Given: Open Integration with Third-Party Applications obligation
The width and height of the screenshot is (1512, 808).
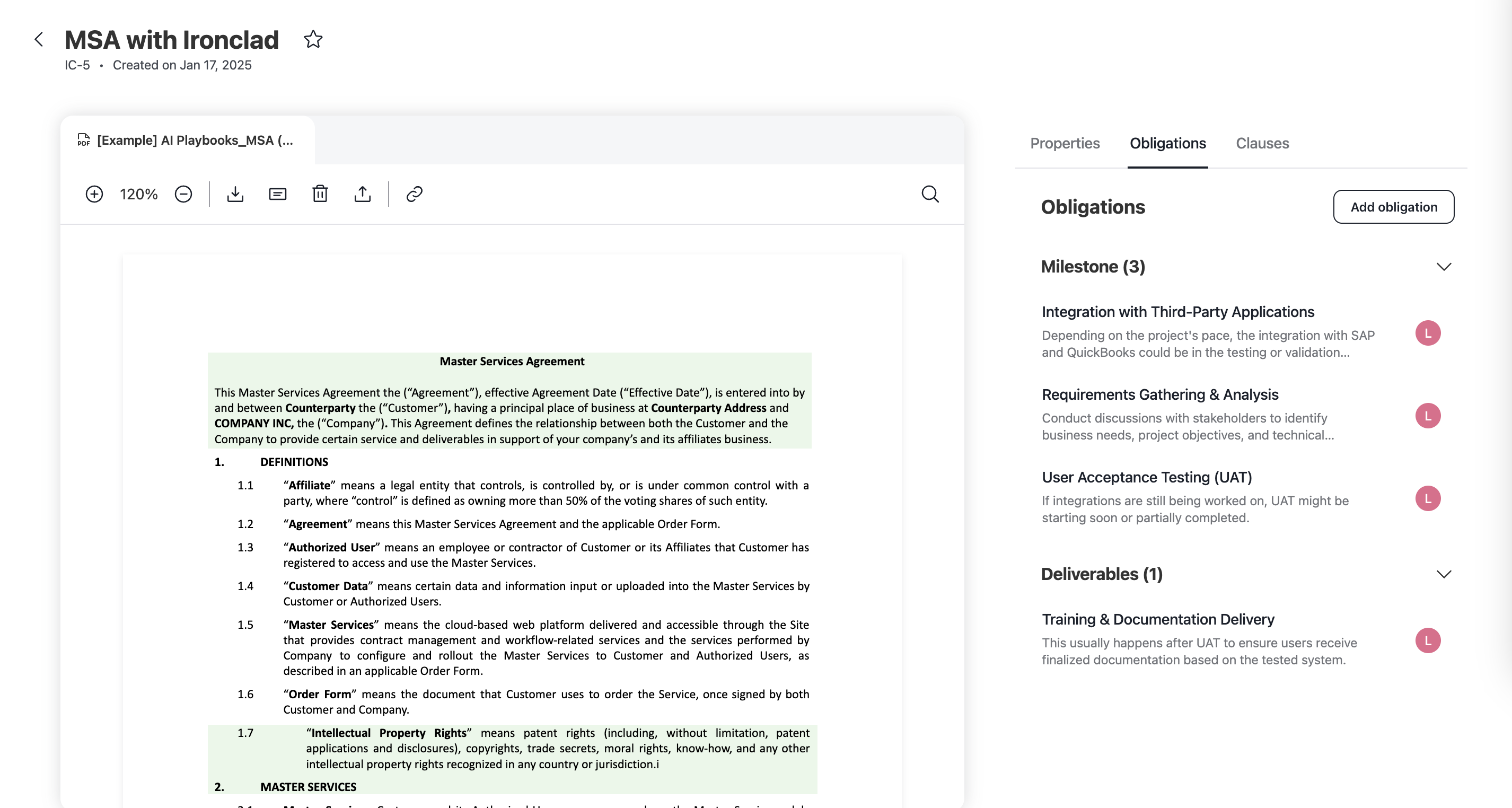Looking at the screenshot, I should [x=1177, y=312].
